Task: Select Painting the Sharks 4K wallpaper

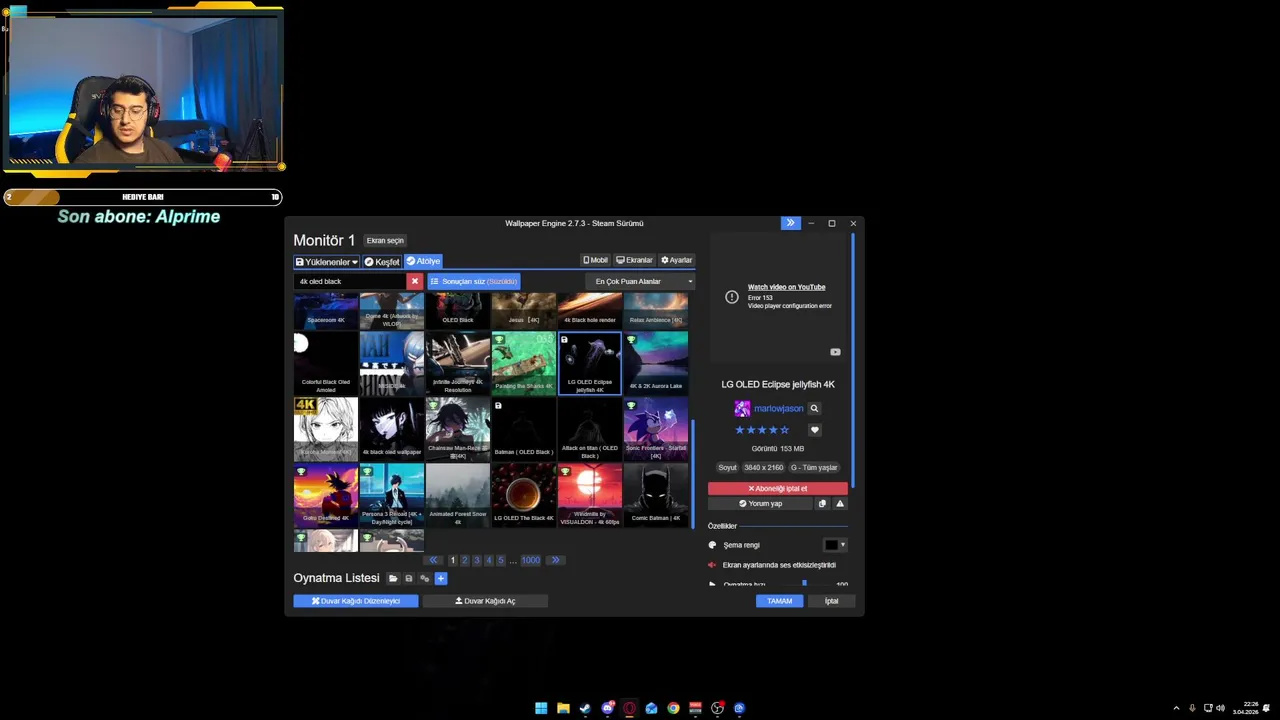Action: click(524, 363)
